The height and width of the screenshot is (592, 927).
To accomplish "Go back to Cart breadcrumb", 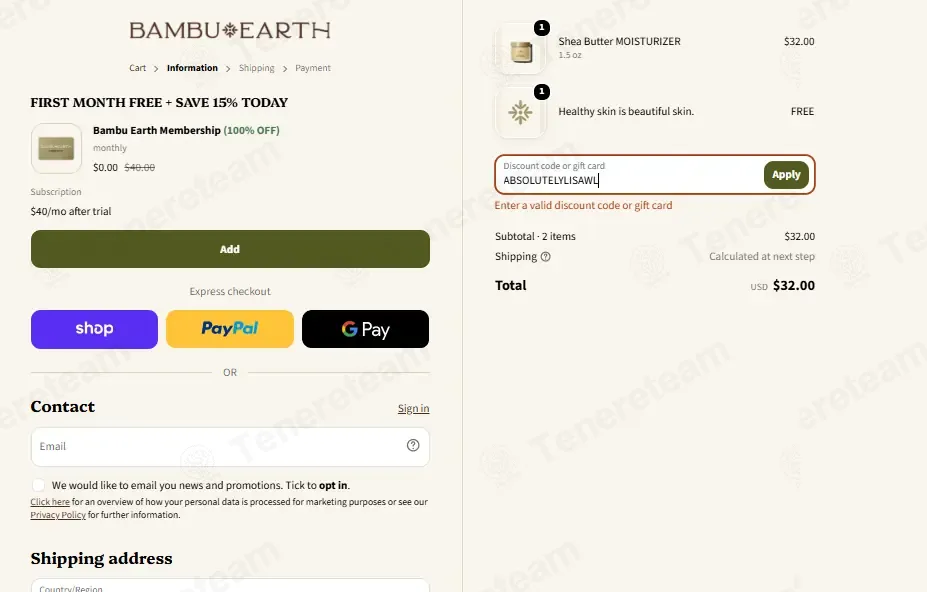I will (137, 68).
